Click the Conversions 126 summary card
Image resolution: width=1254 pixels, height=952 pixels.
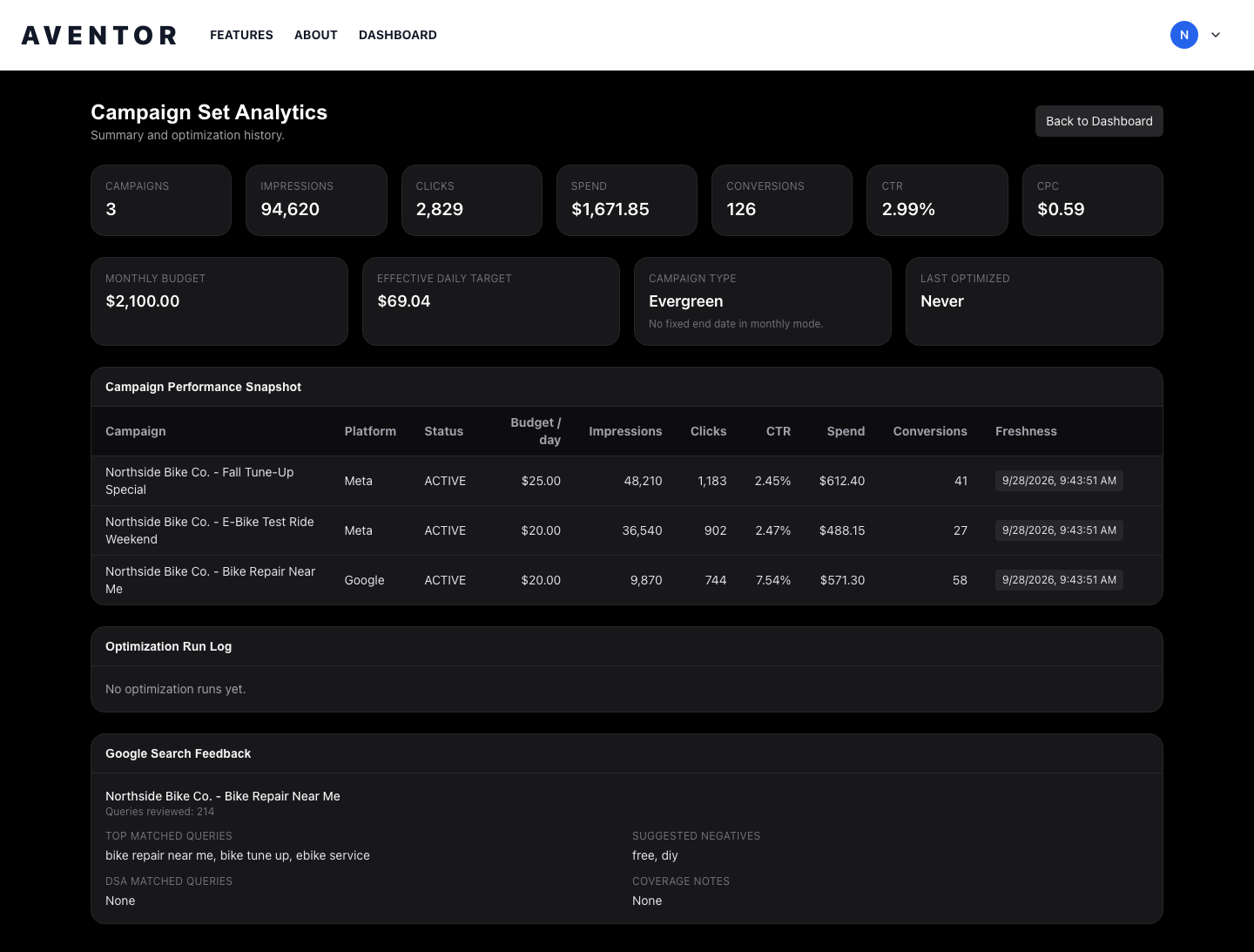click(x=782, y=200)
